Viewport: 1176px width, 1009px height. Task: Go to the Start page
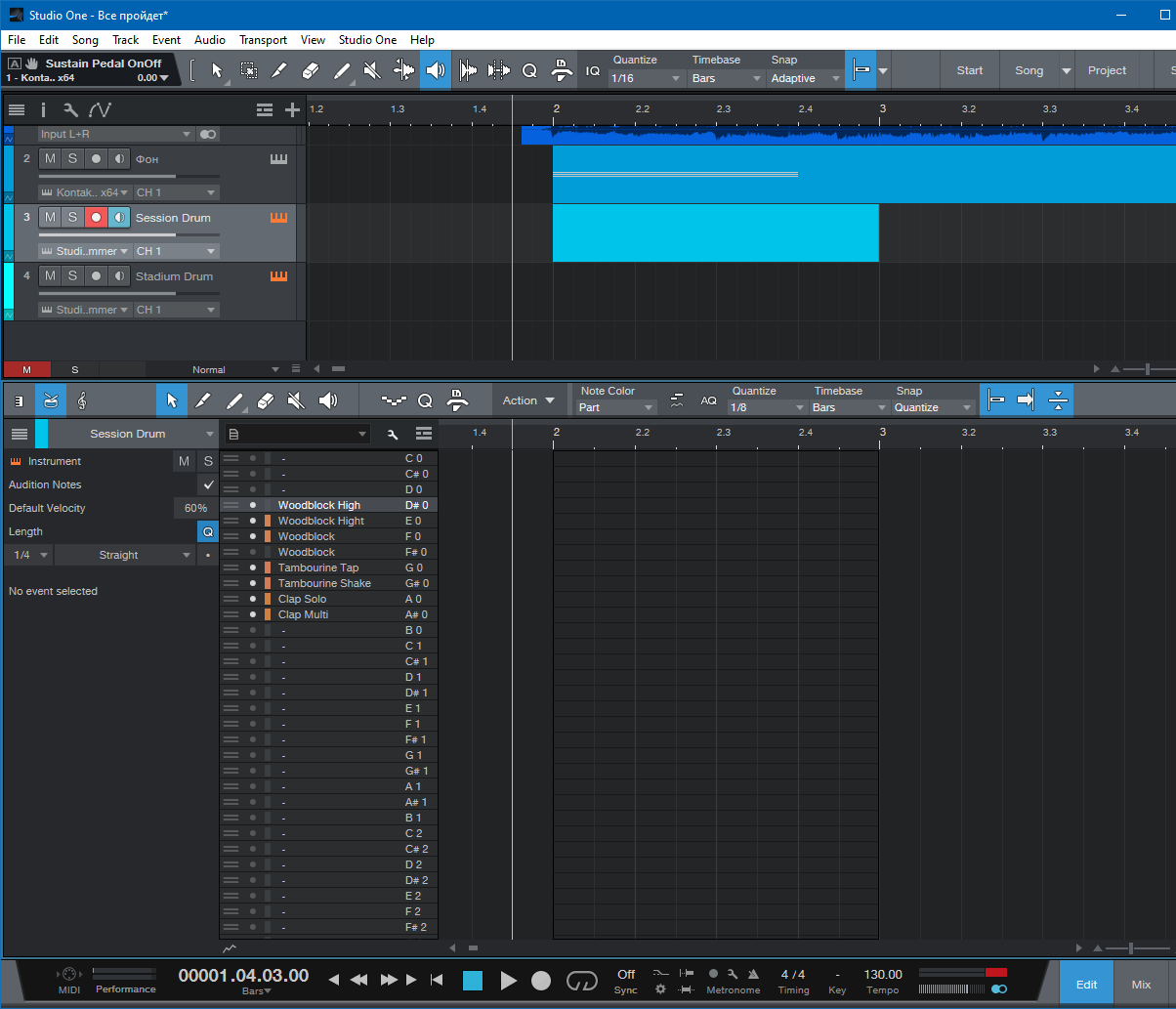(970, 70)
